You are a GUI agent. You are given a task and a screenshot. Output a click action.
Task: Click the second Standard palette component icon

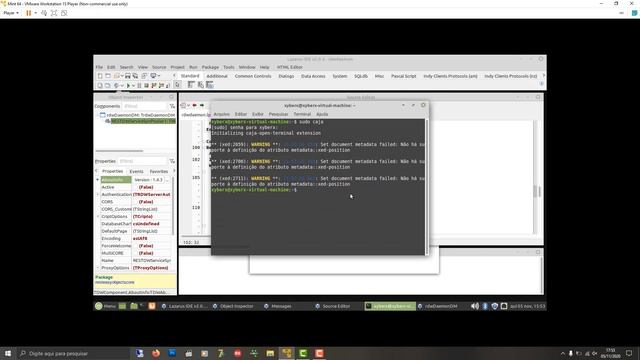point(200,85)
